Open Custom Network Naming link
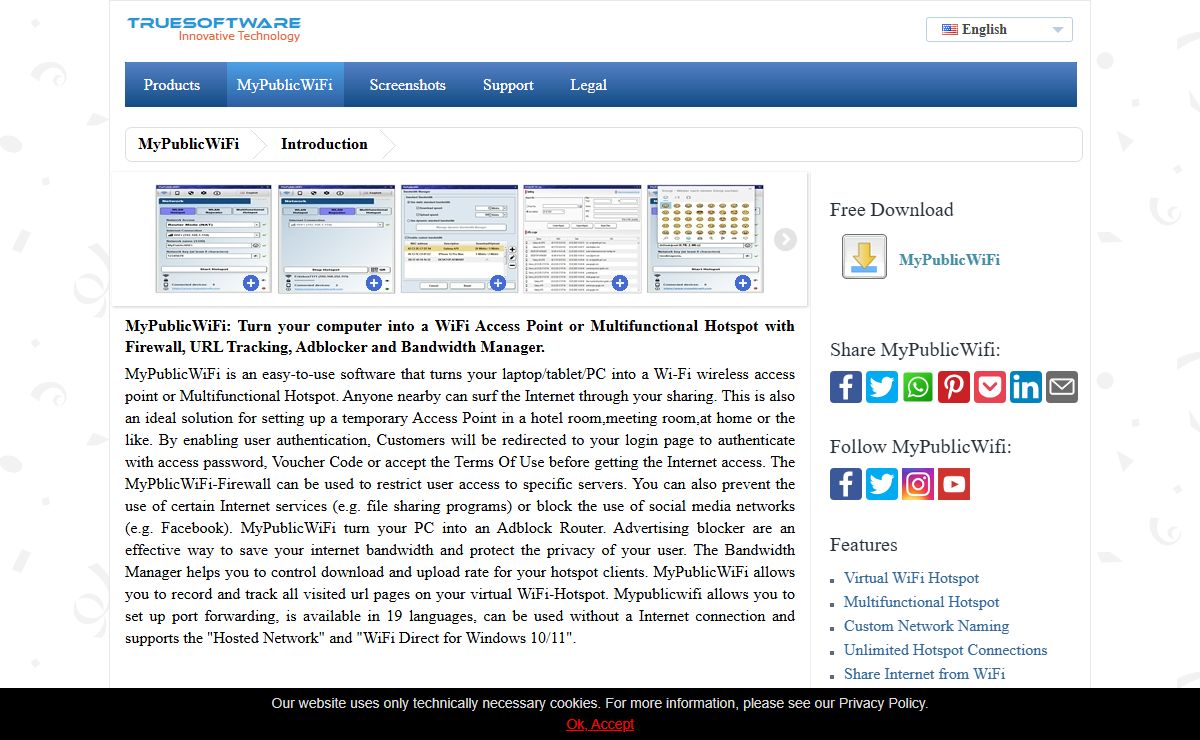Screen dimensions: 1200x740 (926, 626)
